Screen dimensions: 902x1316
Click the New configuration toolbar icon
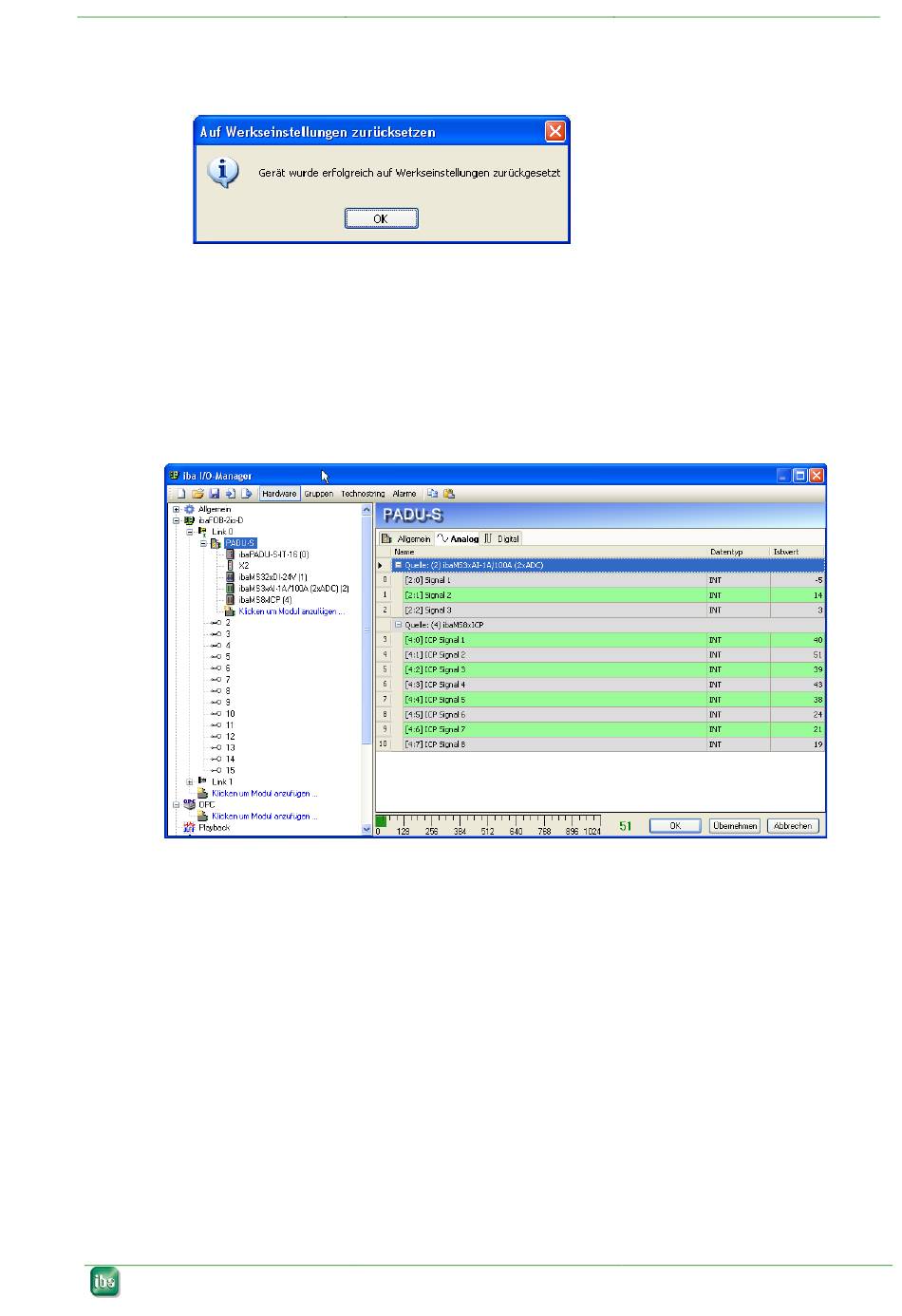181,494
